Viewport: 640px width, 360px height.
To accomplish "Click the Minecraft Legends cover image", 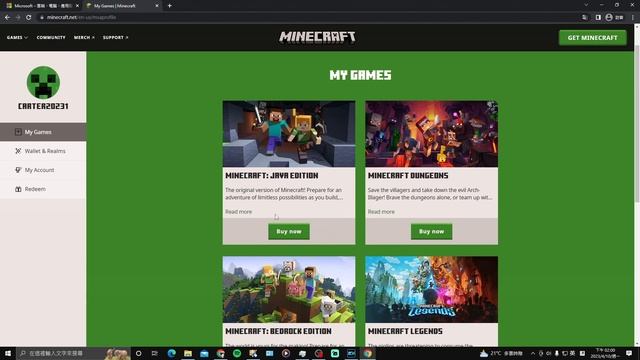I will (x=431, y=289).
